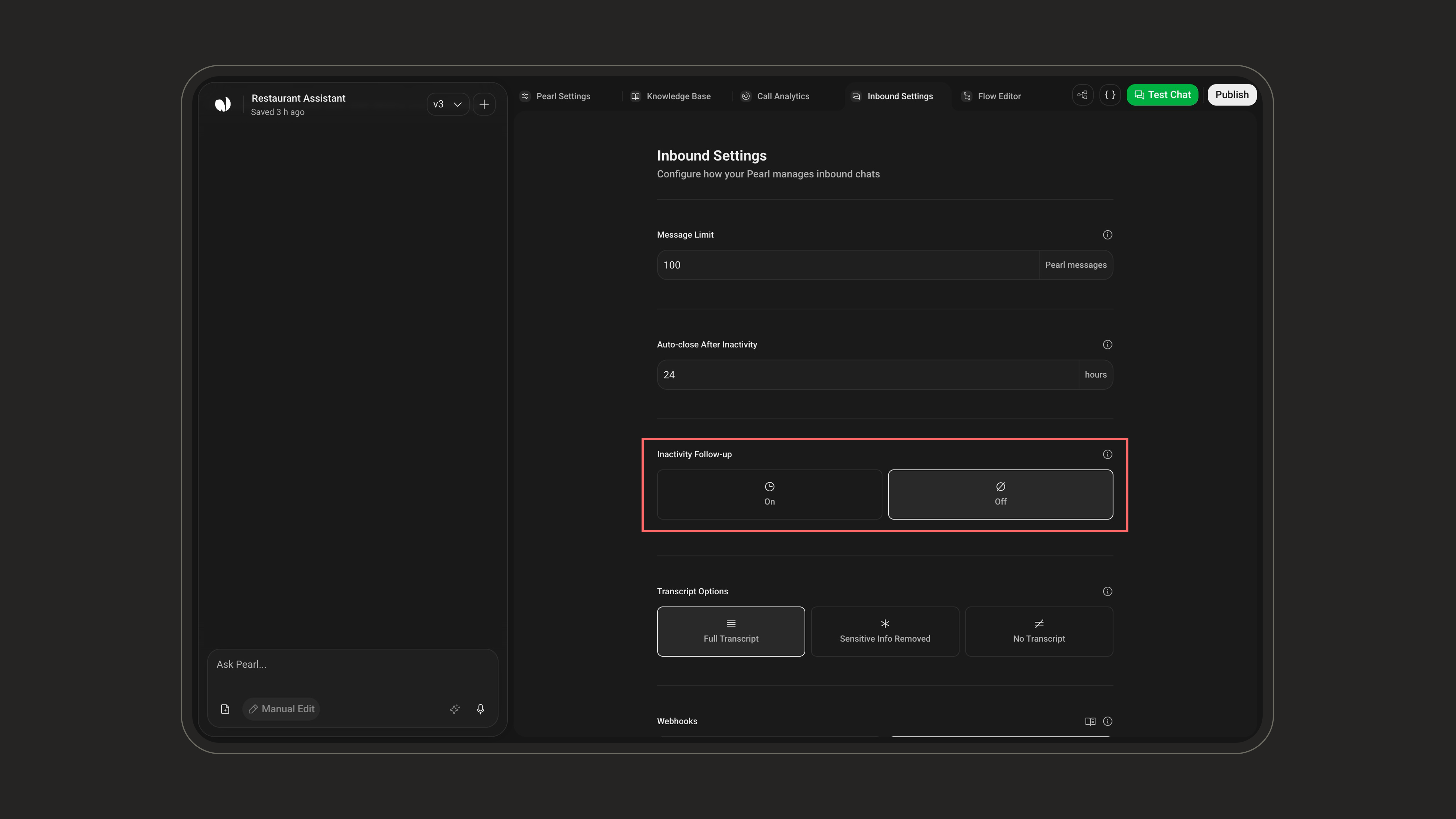The height and width of the screenshot is (819, 1456).
Task: Open the curly braces code icon
Action: (1110, 95)
